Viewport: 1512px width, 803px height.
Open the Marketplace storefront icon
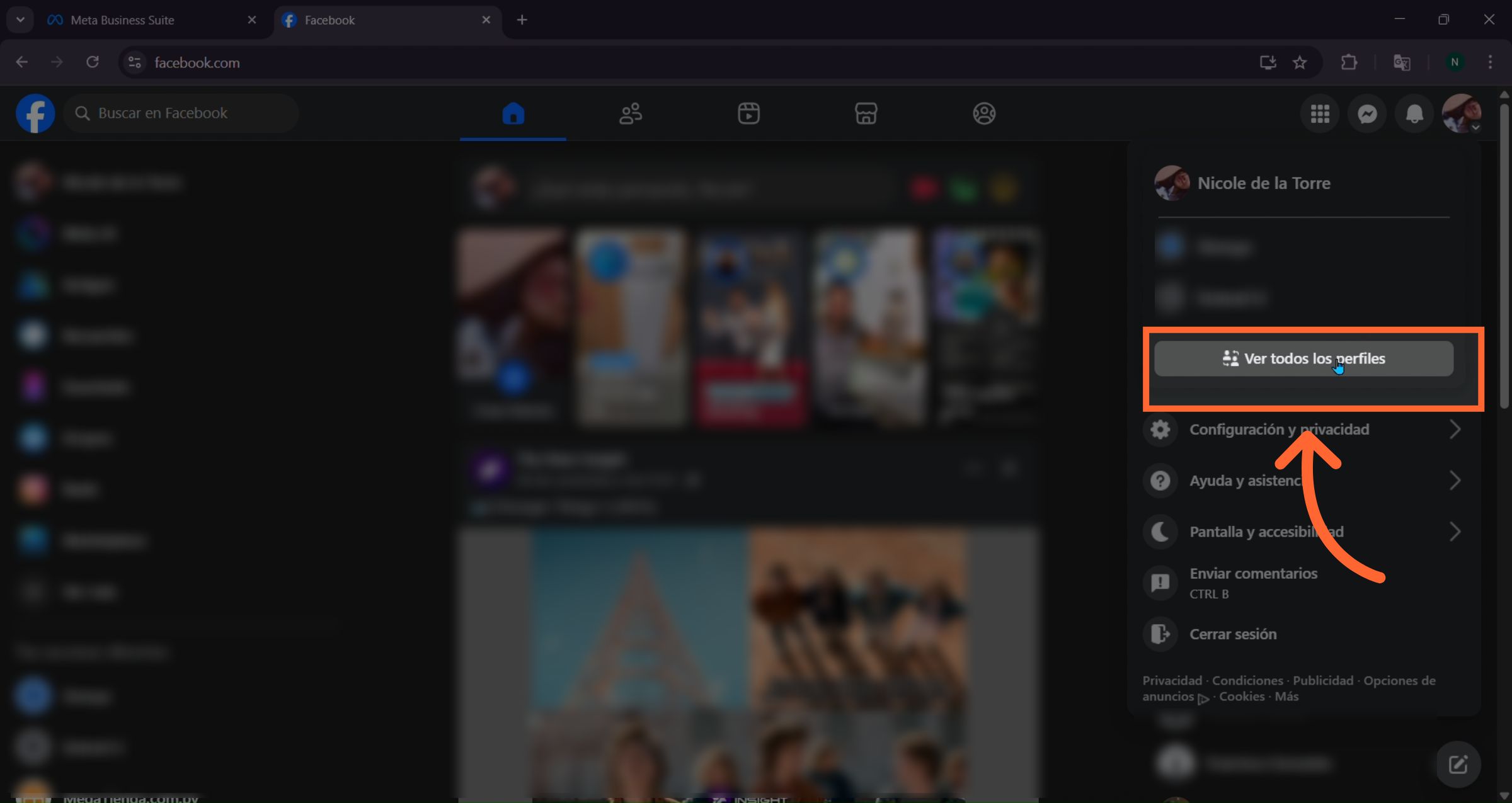[866, 114]
